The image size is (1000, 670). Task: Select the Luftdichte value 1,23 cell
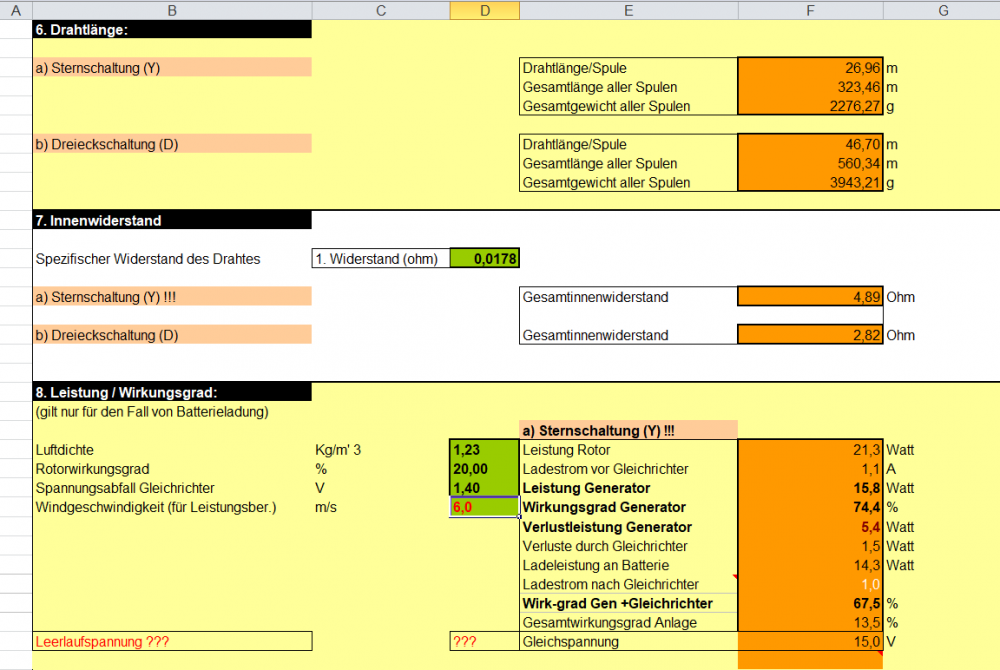[485, 450]
